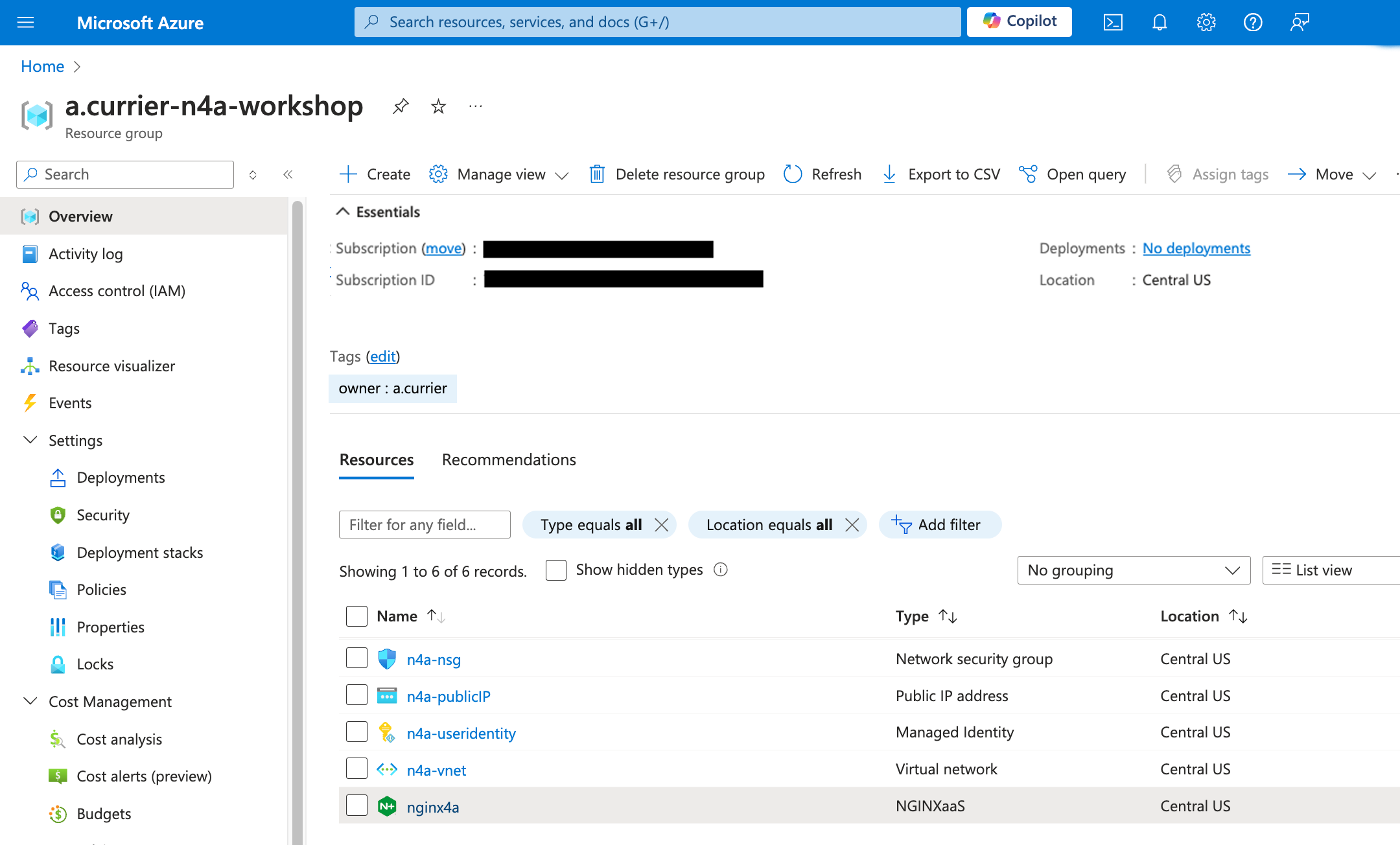Collapse the Cost Management sidebar group
Image resolution: width=1400 pixels, height=845 pixels.
(30, 701)
